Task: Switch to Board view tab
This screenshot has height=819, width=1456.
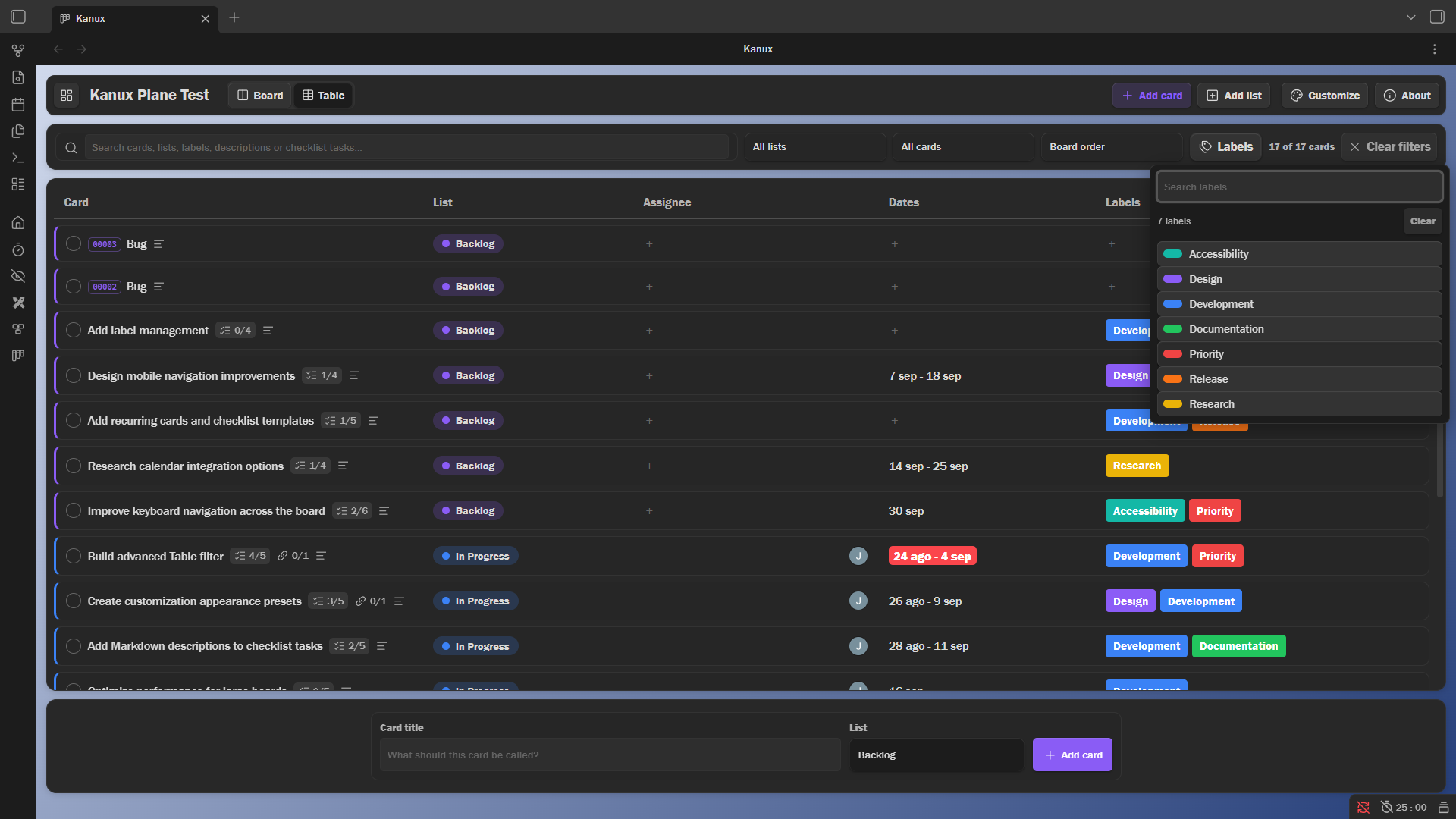Action: pyautogui.click(x=260, y=96)
